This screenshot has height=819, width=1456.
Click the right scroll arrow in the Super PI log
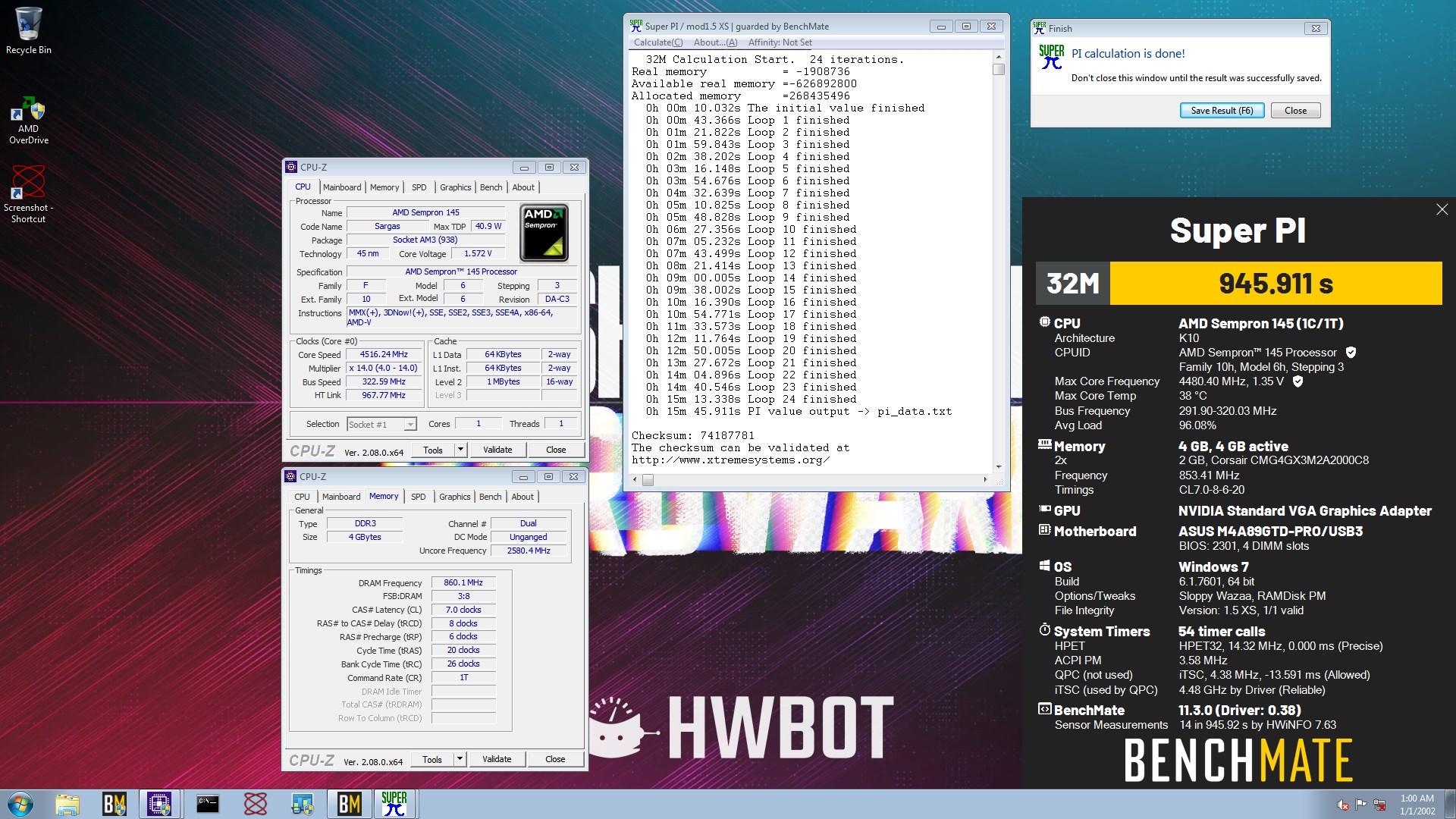click(x=985, y=479)
